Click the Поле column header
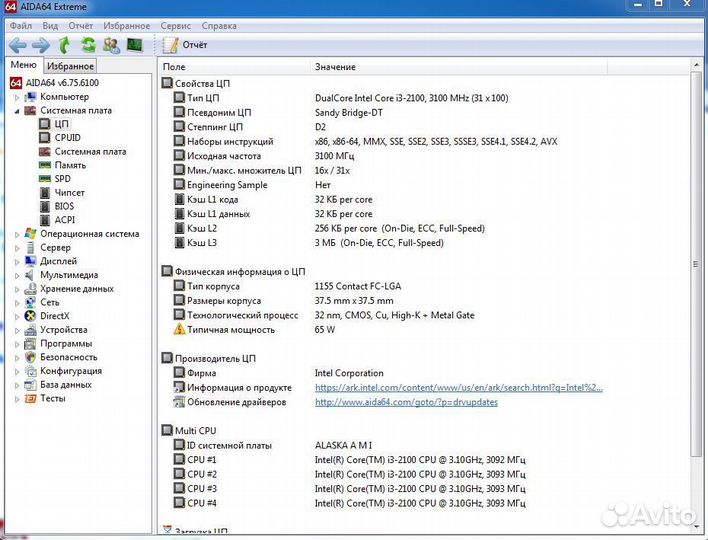This screenshot has width=708, height=540. click(235, 67)
